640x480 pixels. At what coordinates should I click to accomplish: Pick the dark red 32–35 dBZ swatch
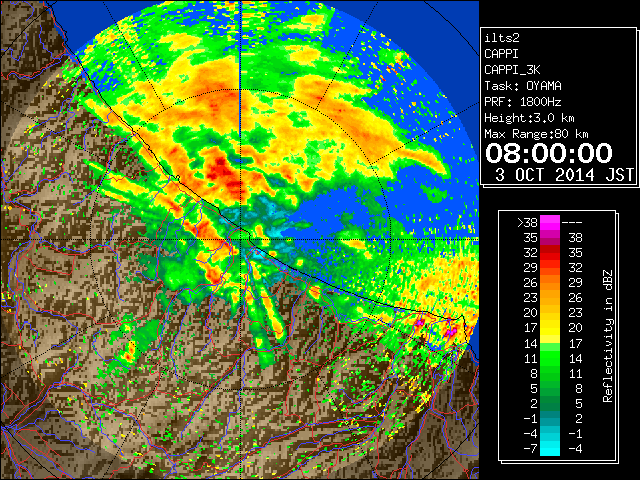(x=550, y=253)
